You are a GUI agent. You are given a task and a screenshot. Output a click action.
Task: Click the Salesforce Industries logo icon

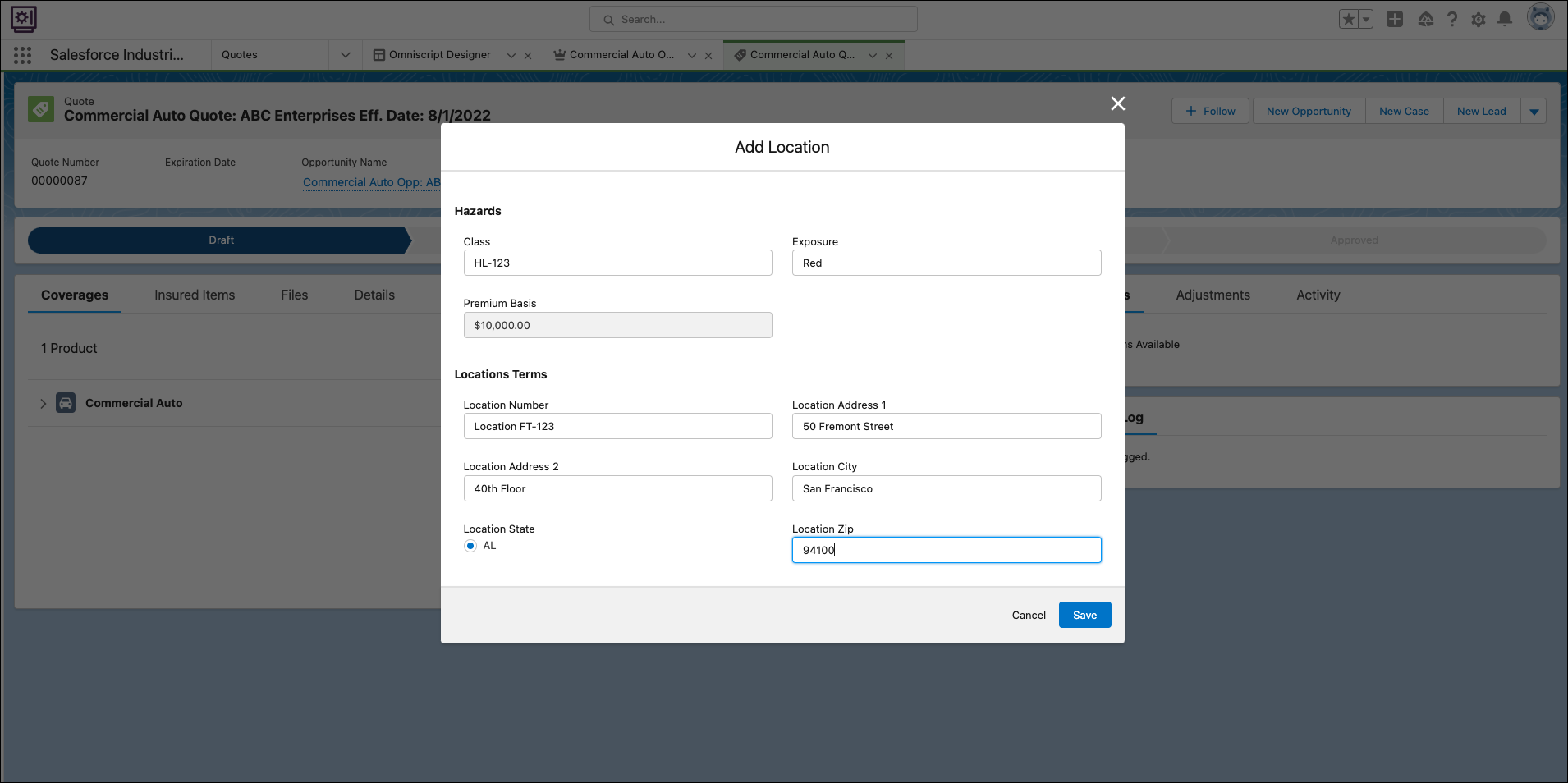pyautogui.click(x=24, y=19)
